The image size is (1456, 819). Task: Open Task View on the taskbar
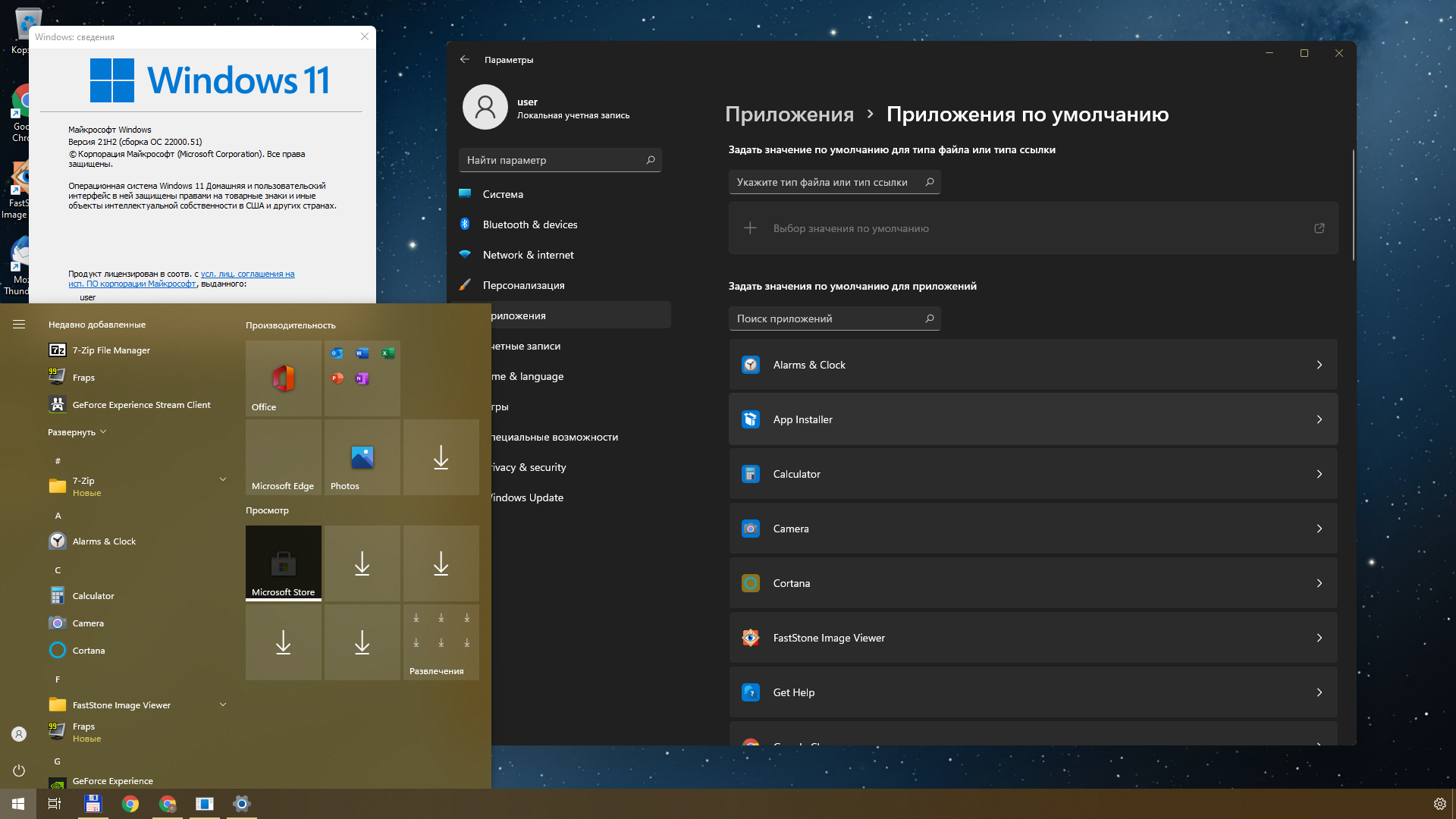[x=55, y=804]
